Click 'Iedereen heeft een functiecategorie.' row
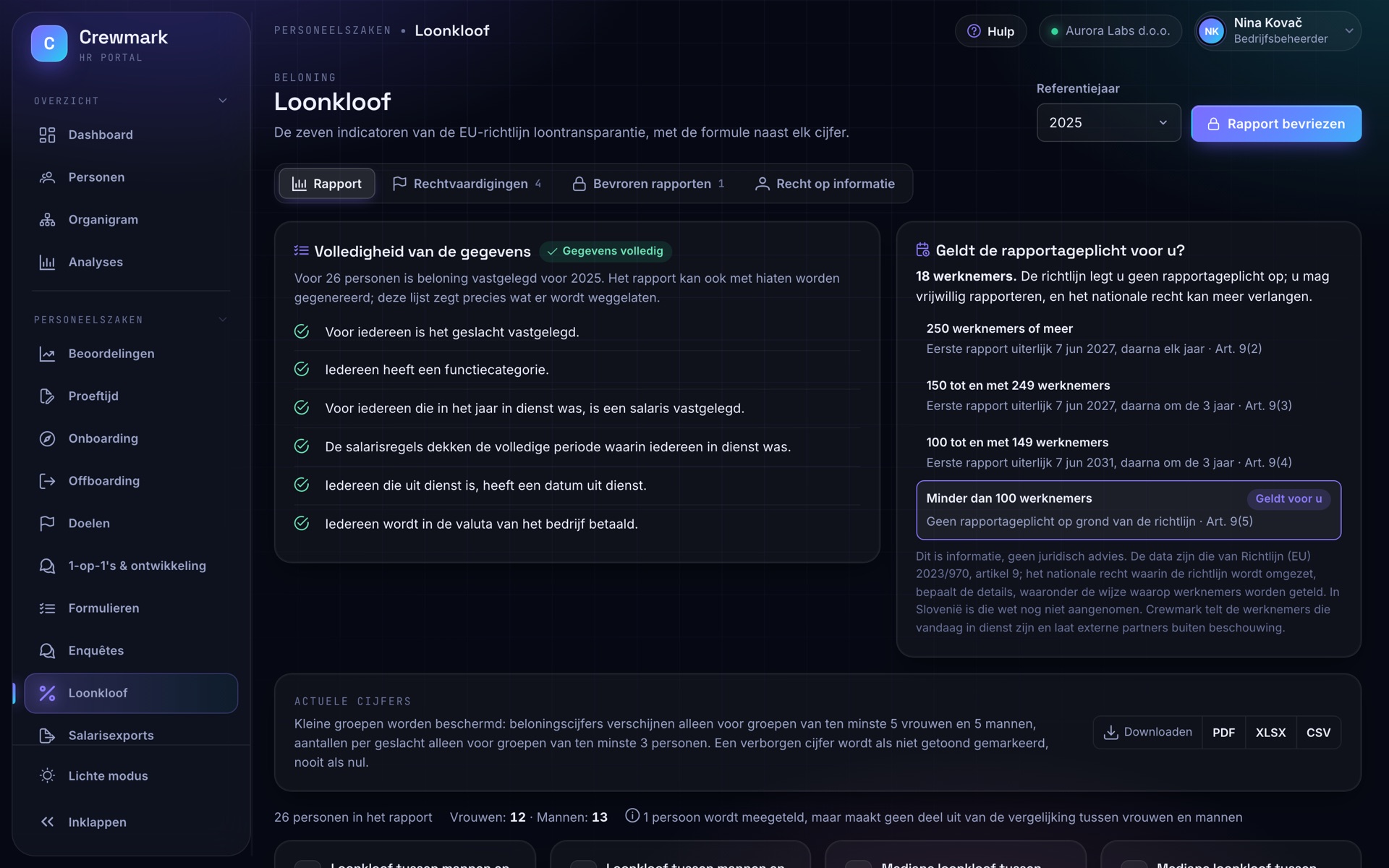Viewport: 1389px width, 868px height. click(577, 370)
